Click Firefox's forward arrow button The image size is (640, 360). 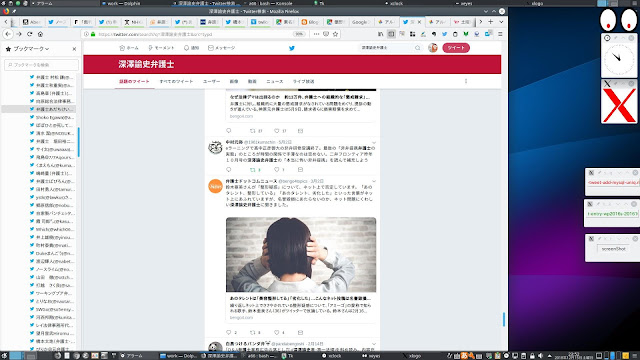[19, 34]
